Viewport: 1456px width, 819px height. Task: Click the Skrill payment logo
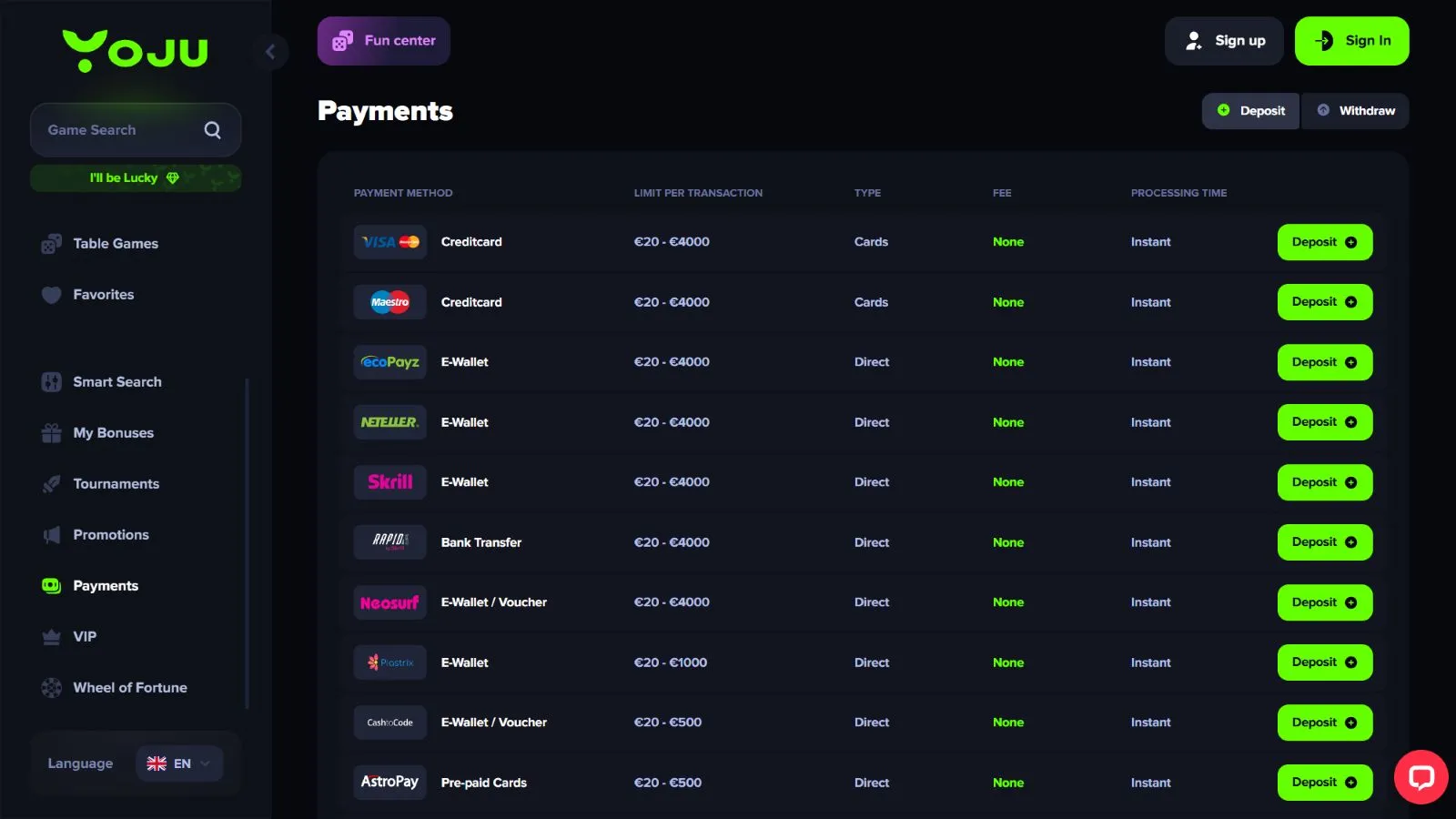pyautogui.click(x=389, y=482)
